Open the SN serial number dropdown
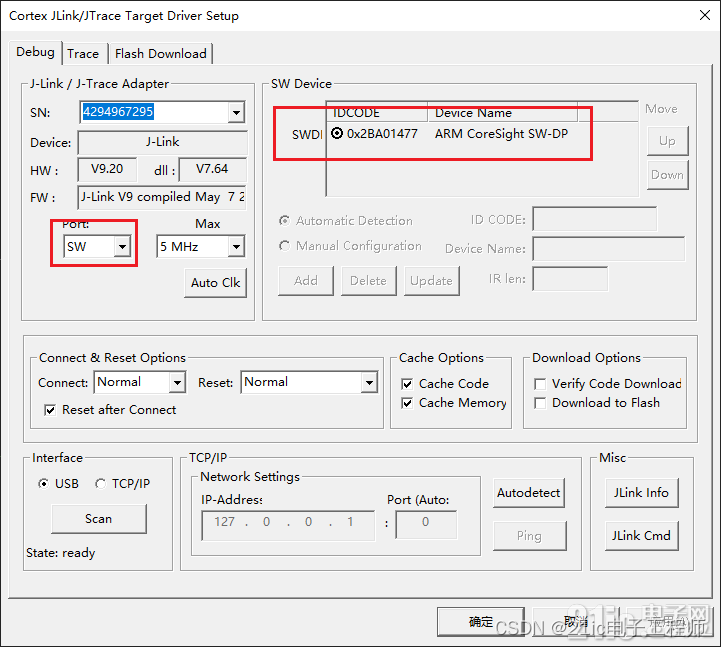 (x=236, y=112)
